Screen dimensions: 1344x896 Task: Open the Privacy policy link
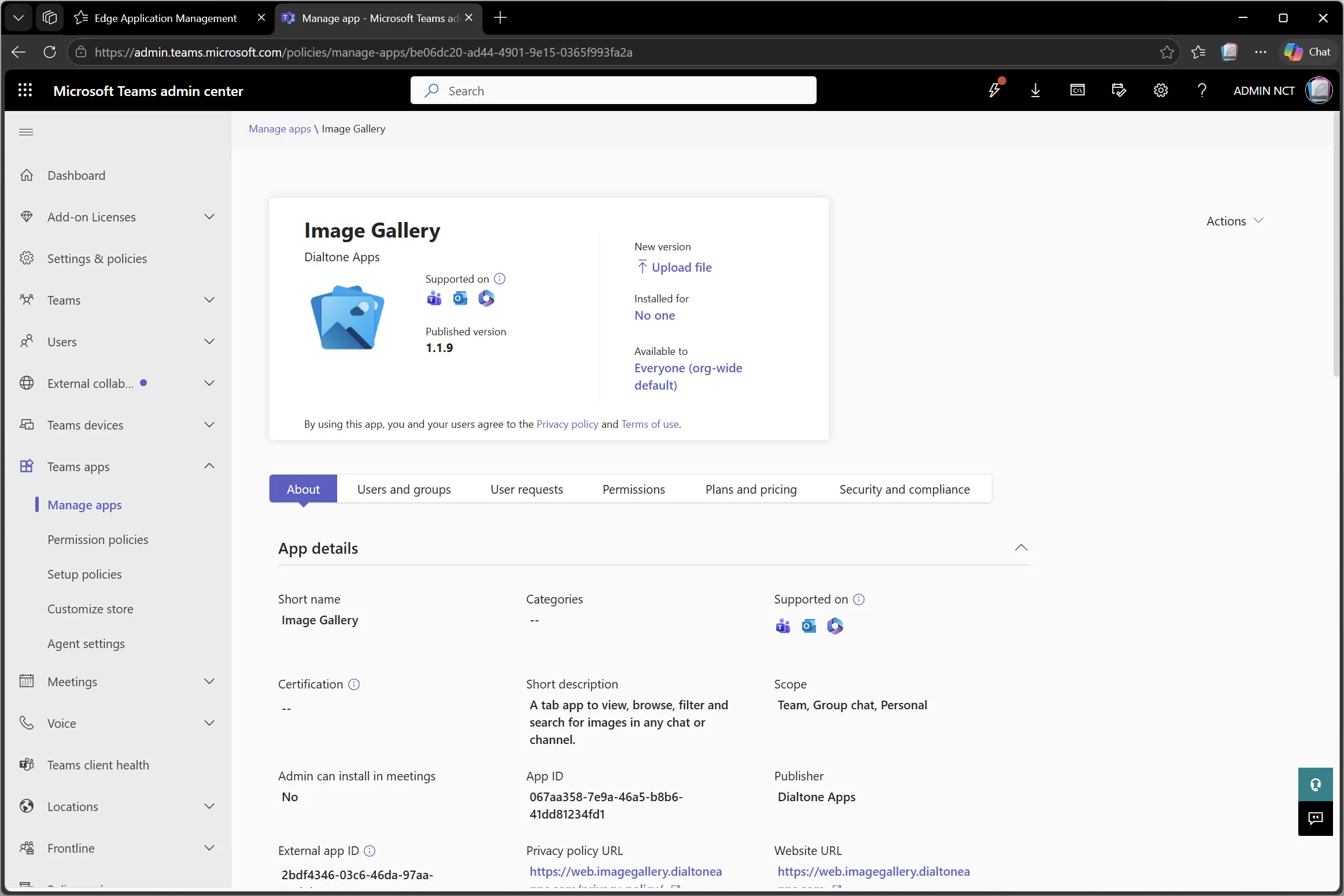coord(567,424)
